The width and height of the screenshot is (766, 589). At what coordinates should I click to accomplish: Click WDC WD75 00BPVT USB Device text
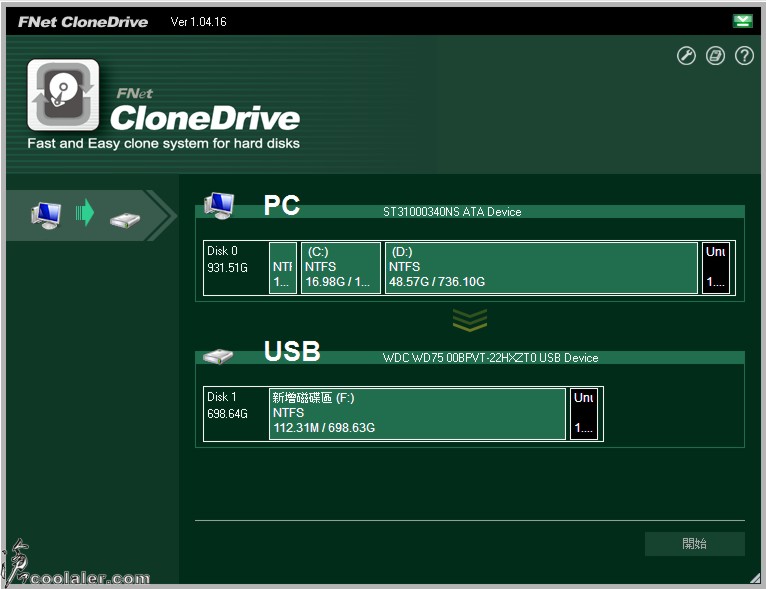(x=490, y=358)
